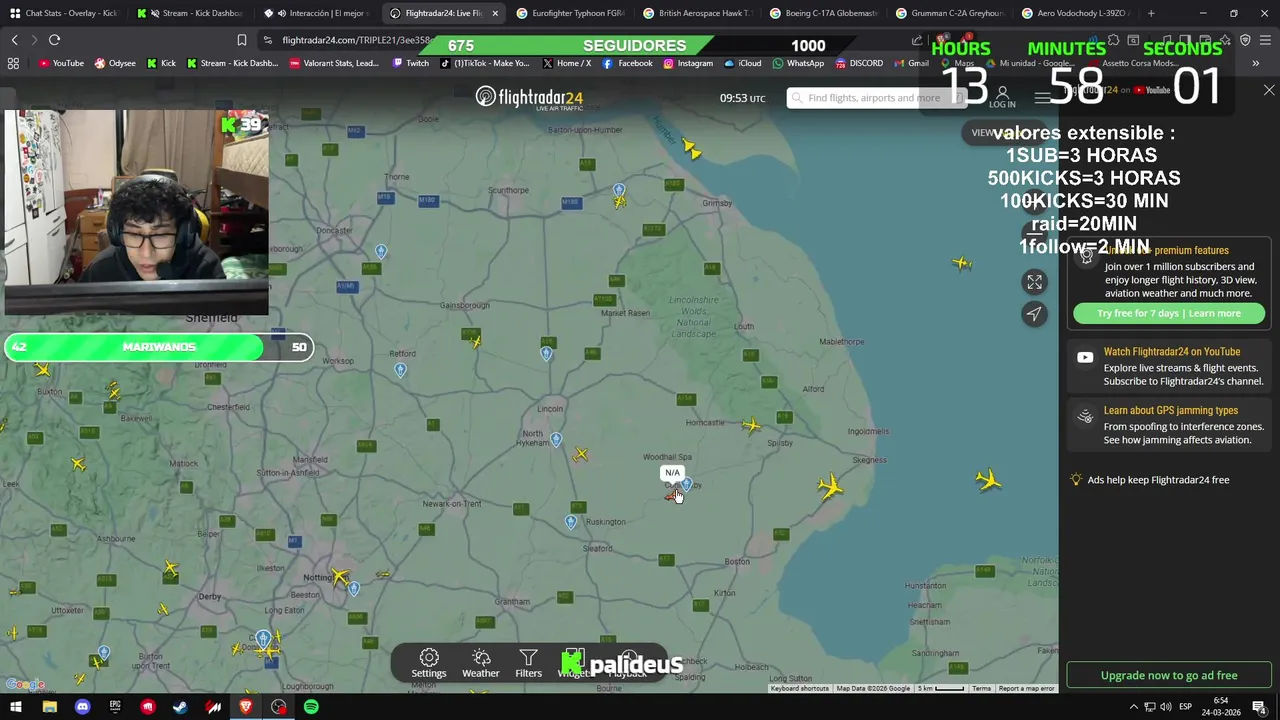The height and width of the screenshot is (720, 1280).
Task: Open Valorant Stats bookmark
Action: [x=334, y=63]
